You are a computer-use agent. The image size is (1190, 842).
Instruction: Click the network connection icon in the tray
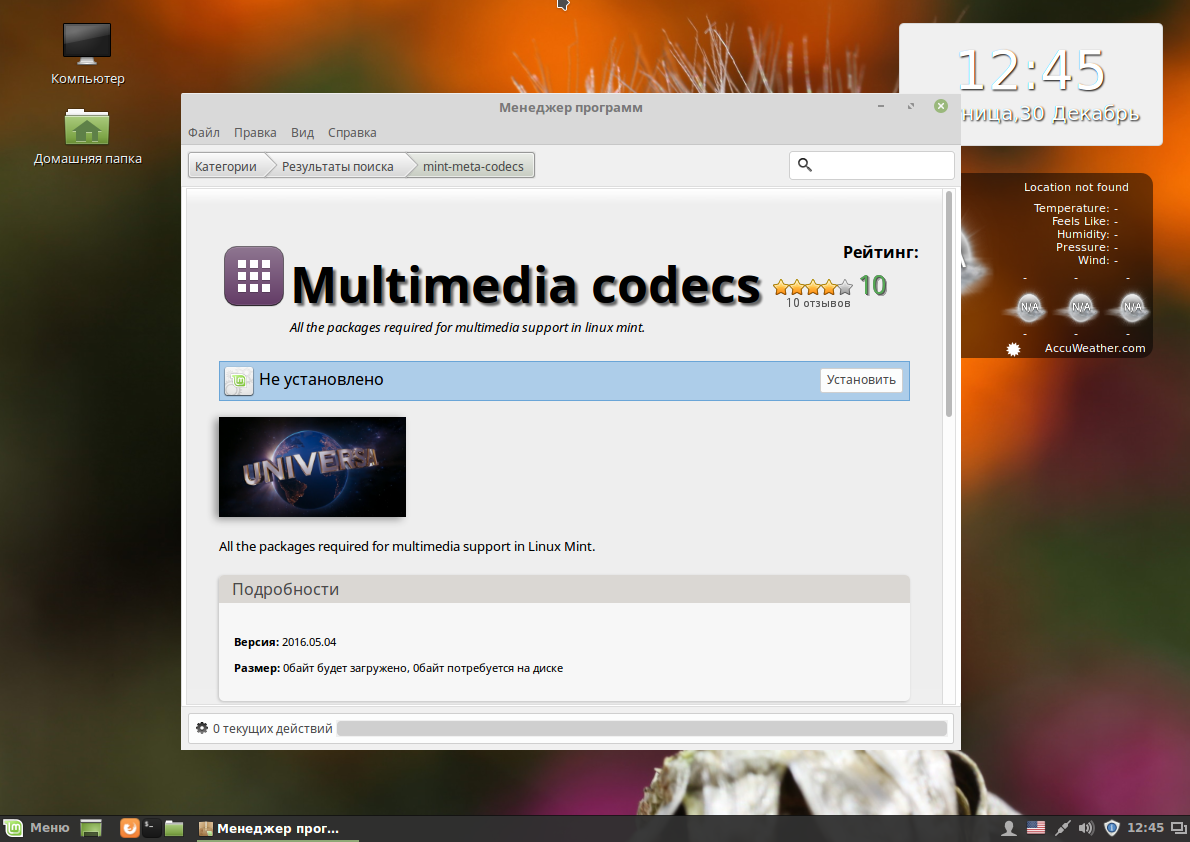(x=1062, y=828)
